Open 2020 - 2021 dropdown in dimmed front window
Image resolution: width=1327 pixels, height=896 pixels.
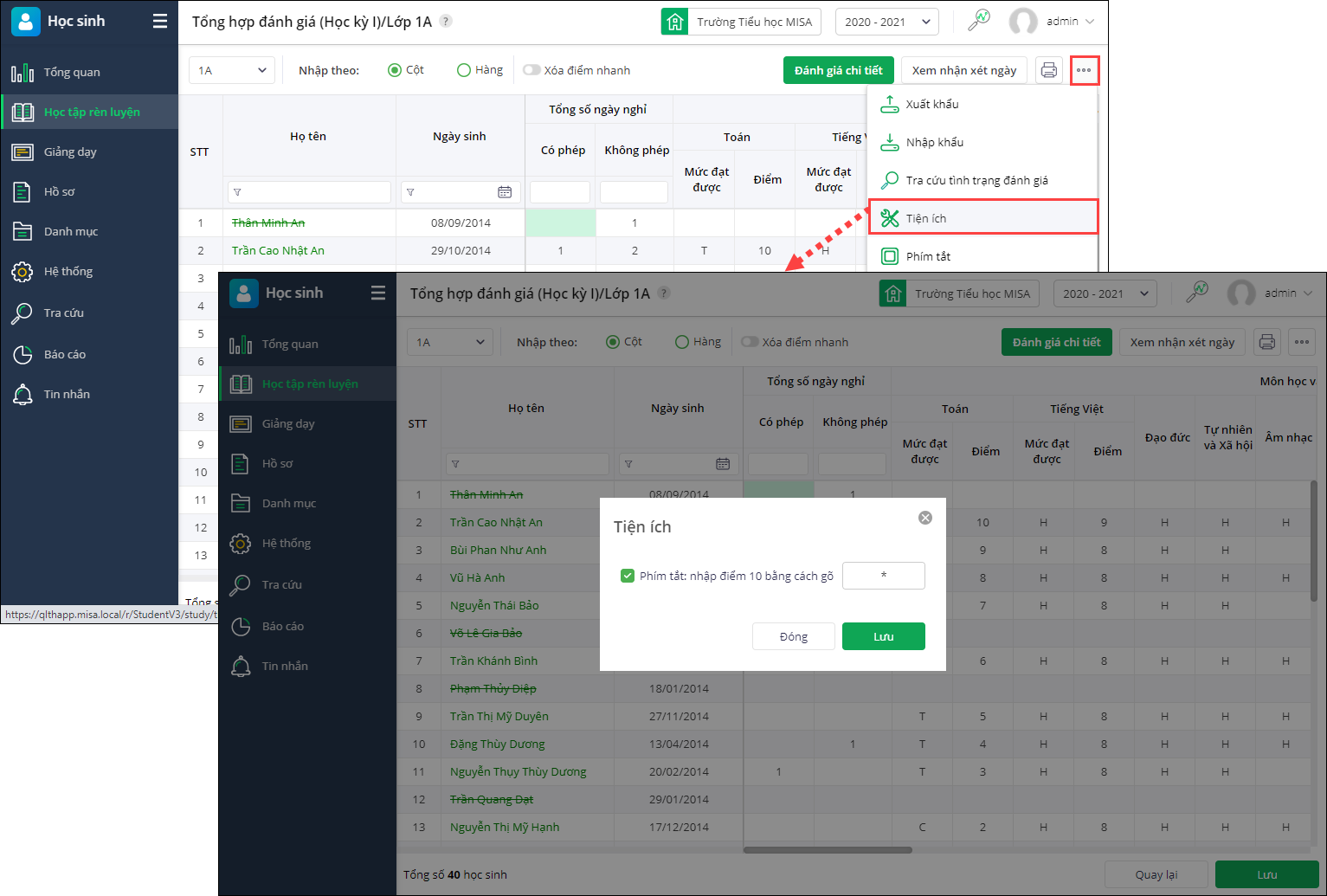1105,293
